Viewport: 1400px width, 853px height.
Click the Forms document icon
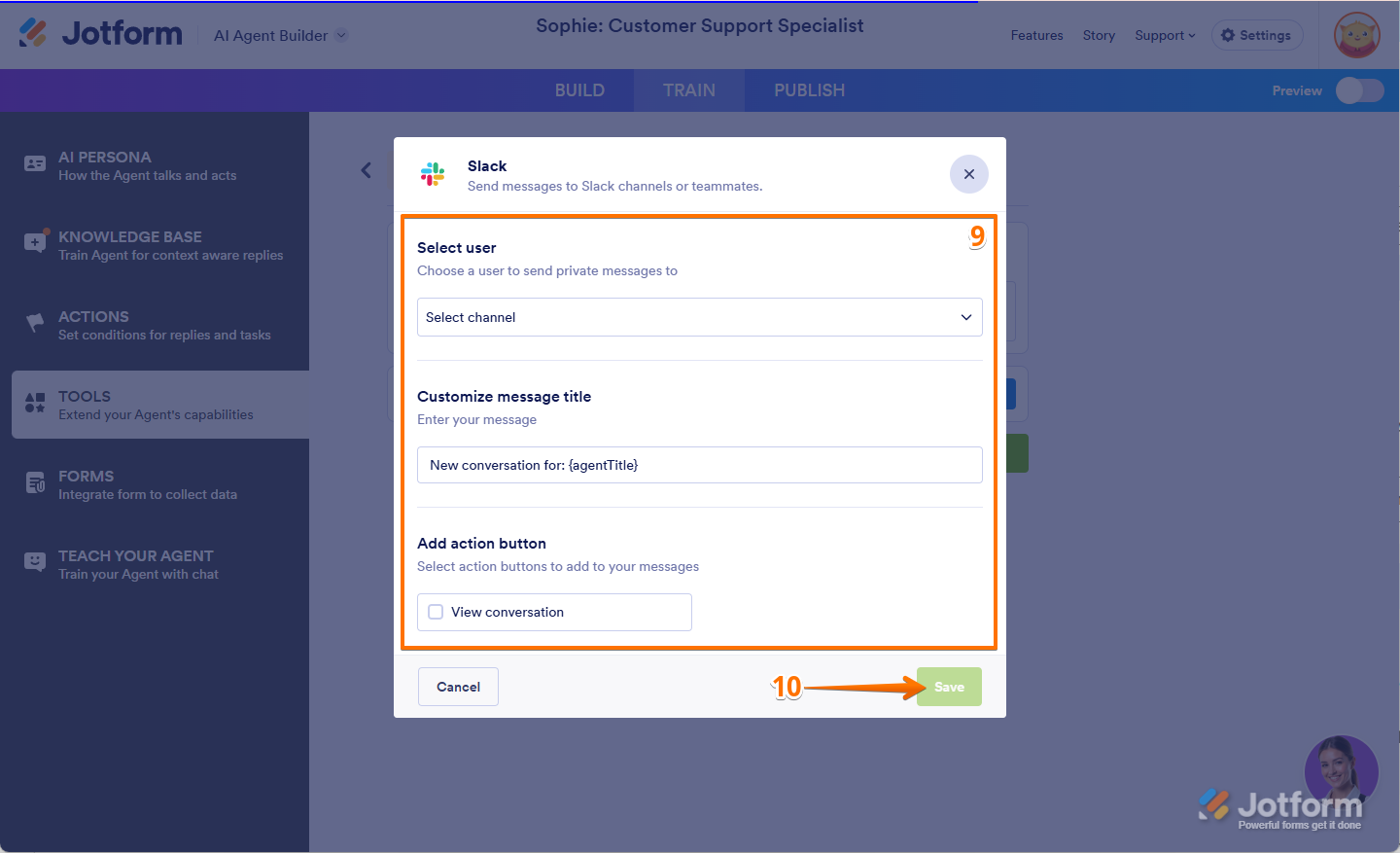[35, 482]
